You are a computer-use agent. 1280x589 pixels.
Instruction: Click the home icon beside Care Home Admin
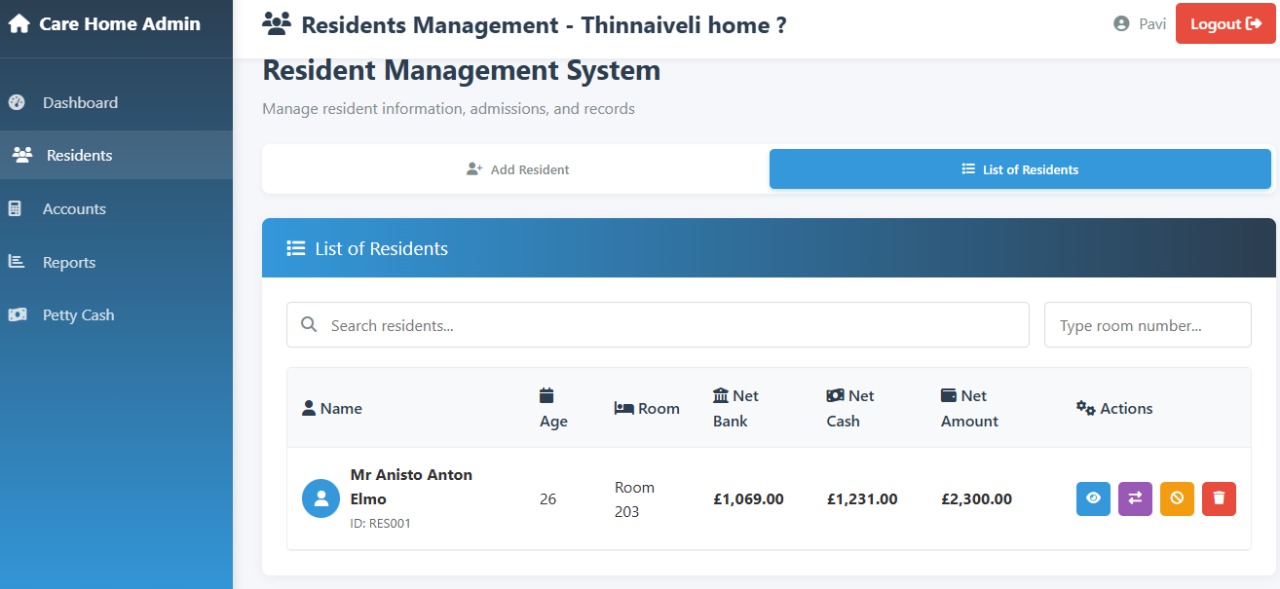[x=19, y=24]
